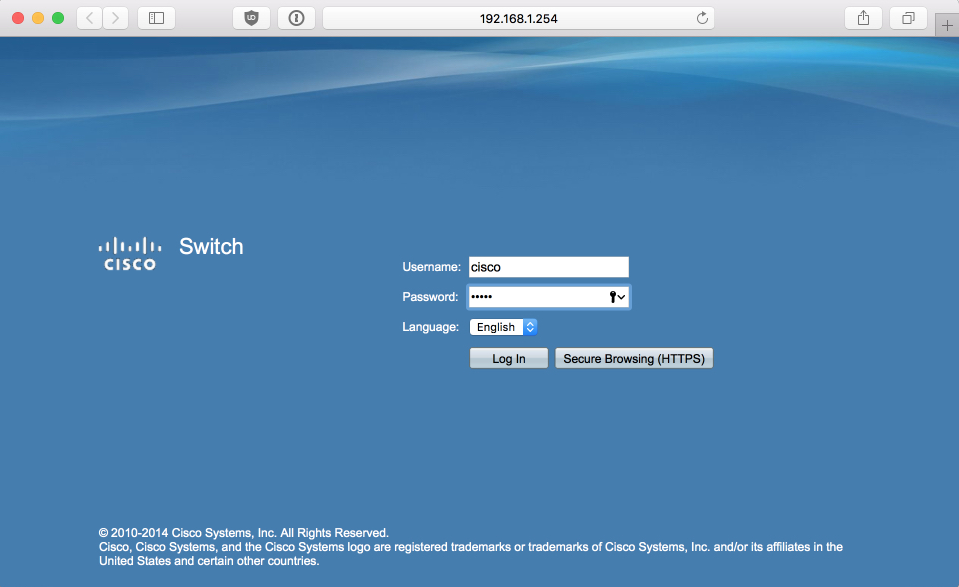
Task: Close the Safari window with red button
Action: 18,18
